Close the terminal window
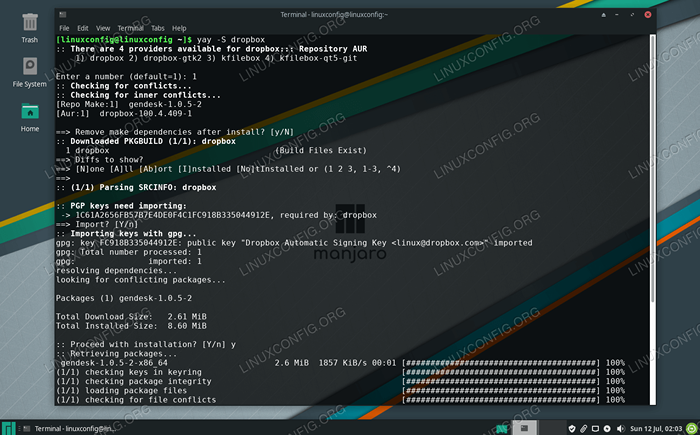 coord(647,15)
